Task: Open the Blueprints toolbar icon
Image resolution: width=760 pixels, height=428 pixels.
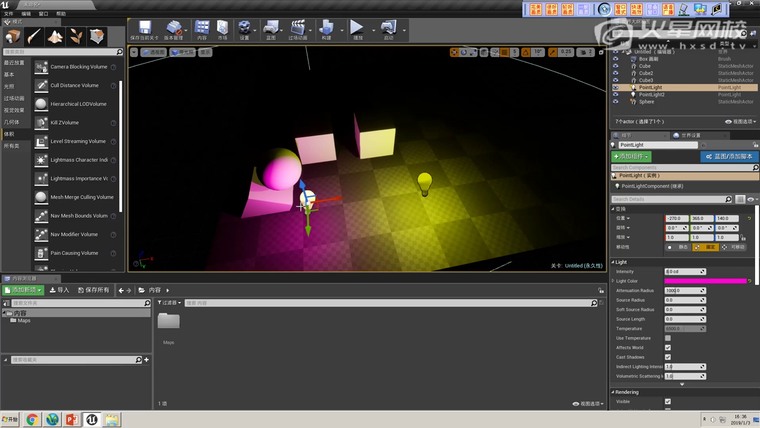Action: click(x=271, y=29)
